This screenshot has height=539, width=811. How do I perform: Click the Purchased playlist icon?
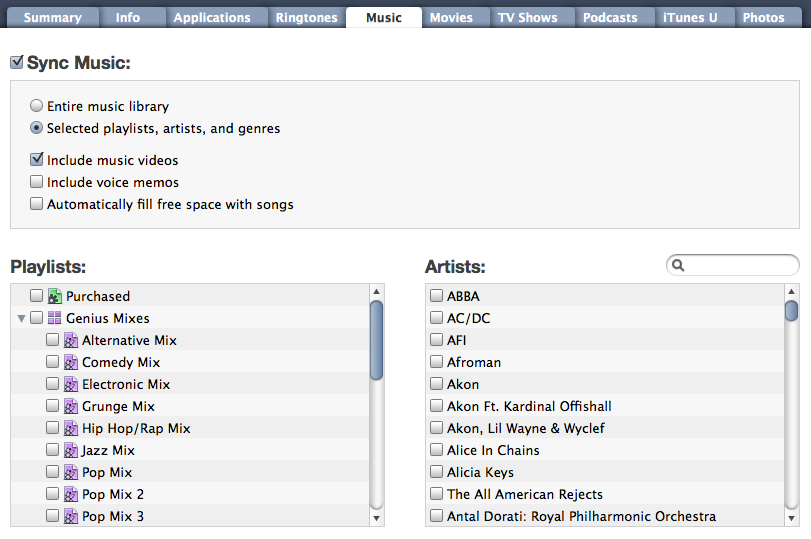(54, 296)
